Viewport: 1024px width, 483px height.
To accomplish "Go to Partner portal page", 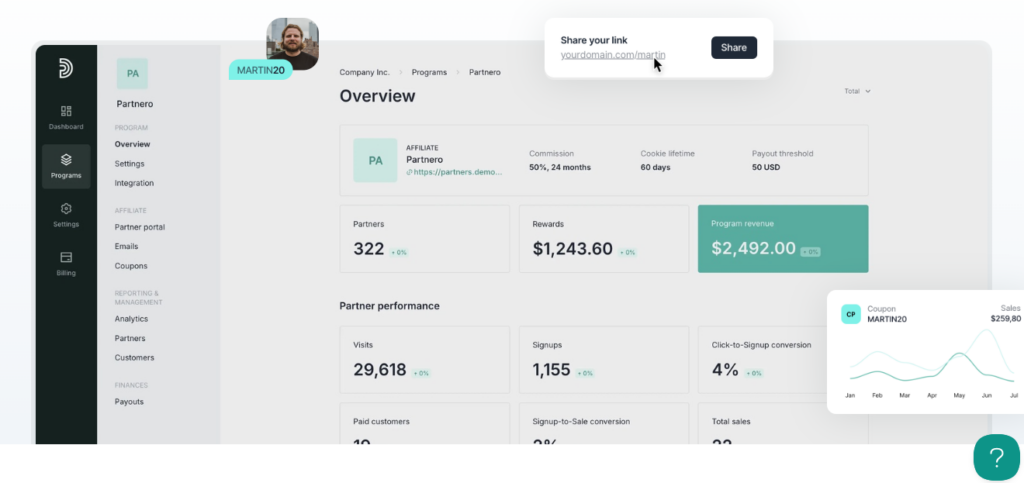I will click(x=139, y=227).
